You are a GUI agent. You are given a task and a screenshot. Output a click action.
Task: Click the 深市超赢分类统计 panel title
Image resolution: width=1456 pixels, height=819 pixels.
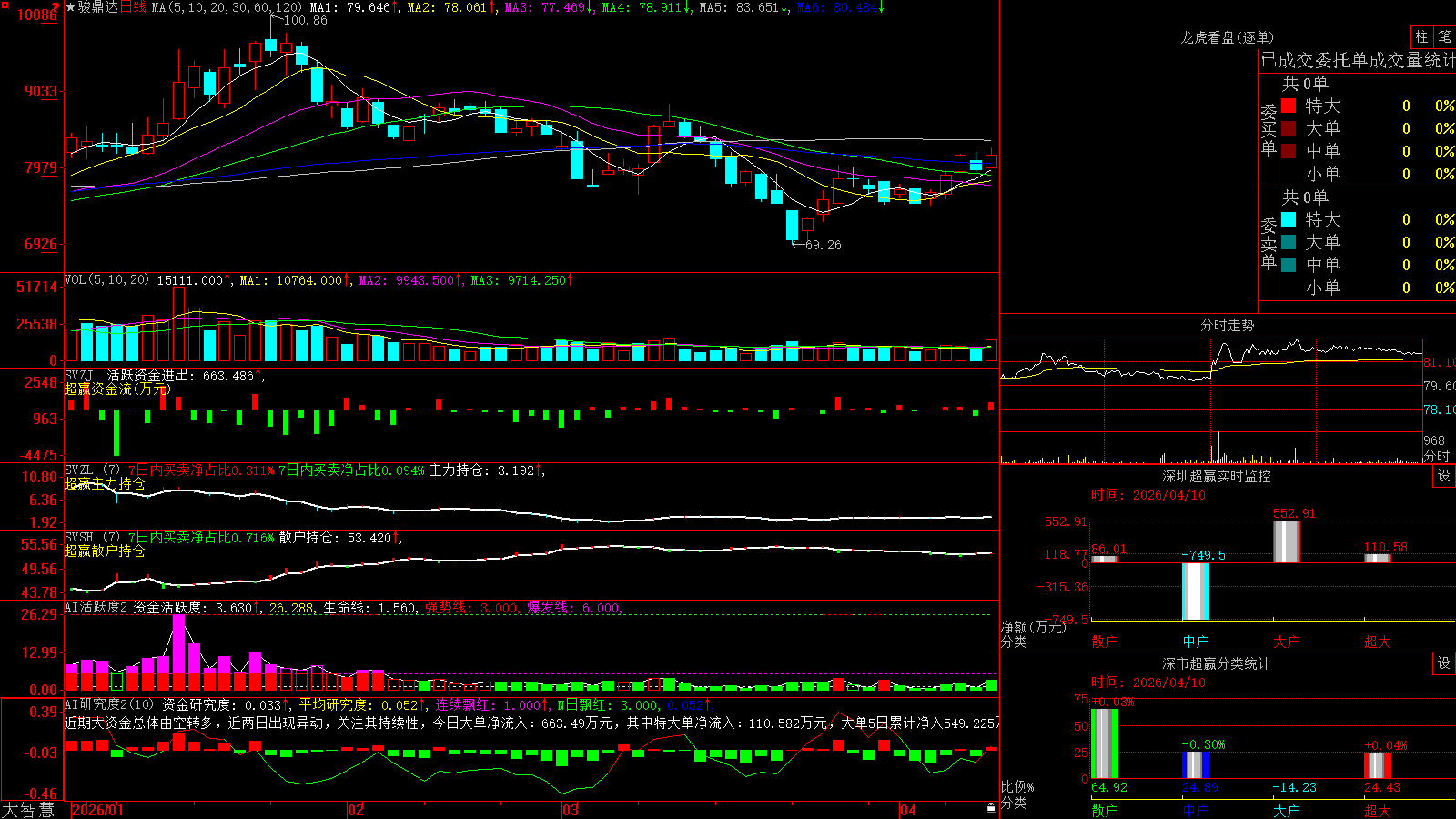(1217, 664)
